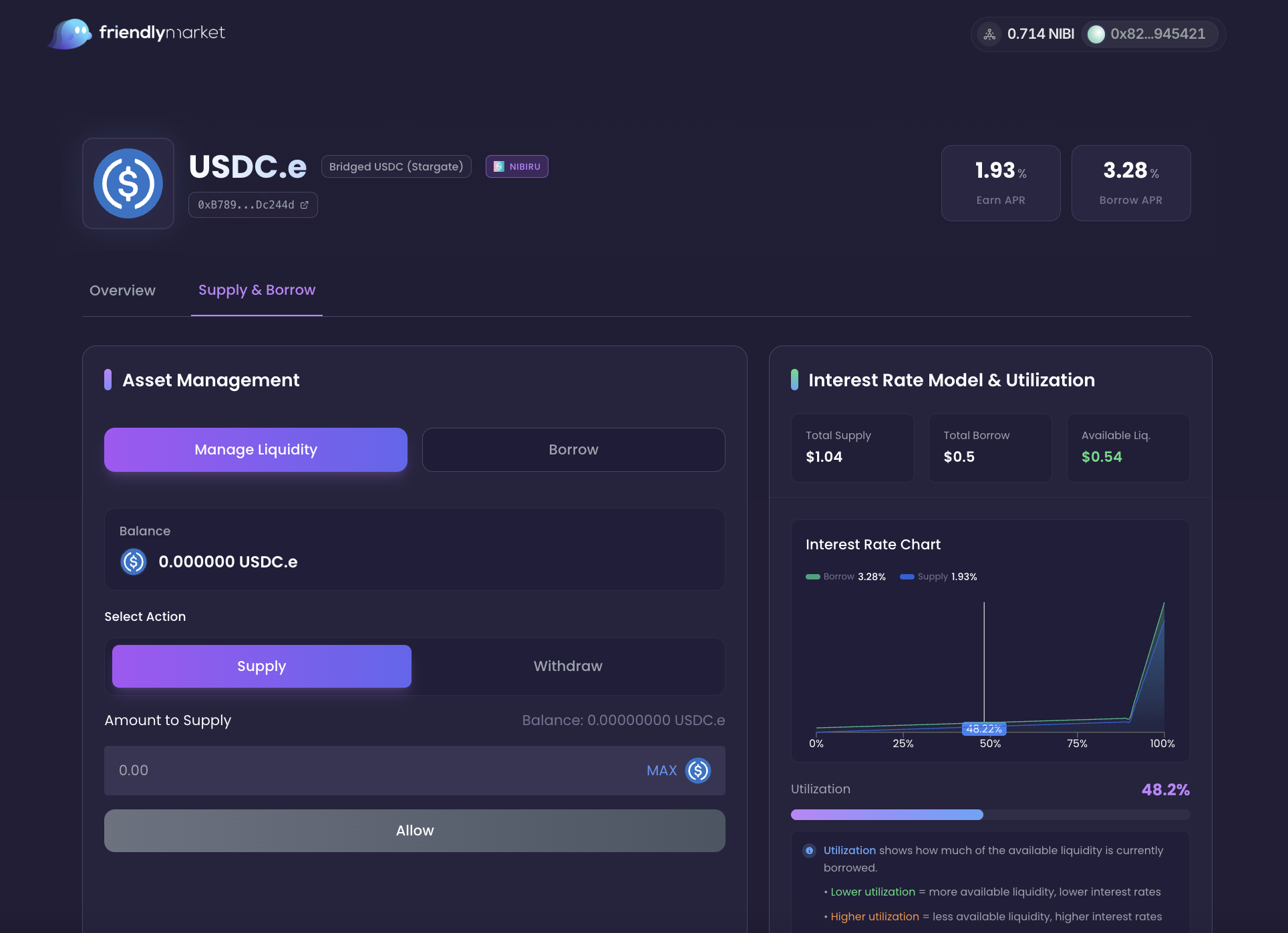
Task: Click the Amount to Supply input field
Action: pos(415,771)
